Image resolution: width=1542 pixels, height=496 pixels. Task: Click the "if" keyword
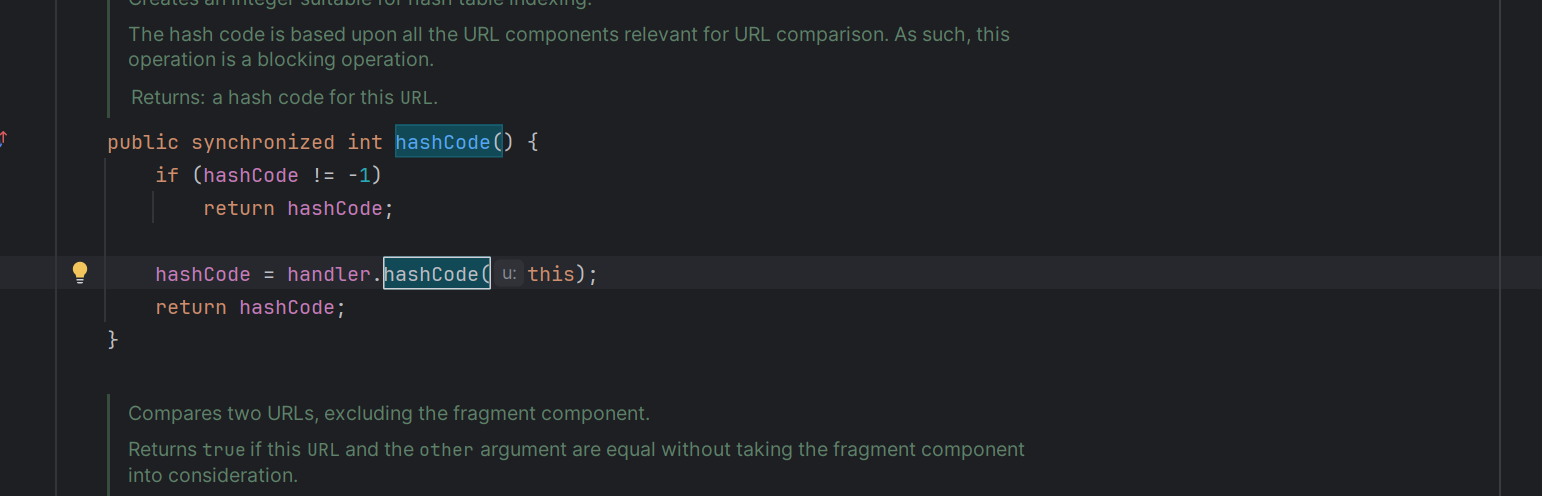(167, 175)
